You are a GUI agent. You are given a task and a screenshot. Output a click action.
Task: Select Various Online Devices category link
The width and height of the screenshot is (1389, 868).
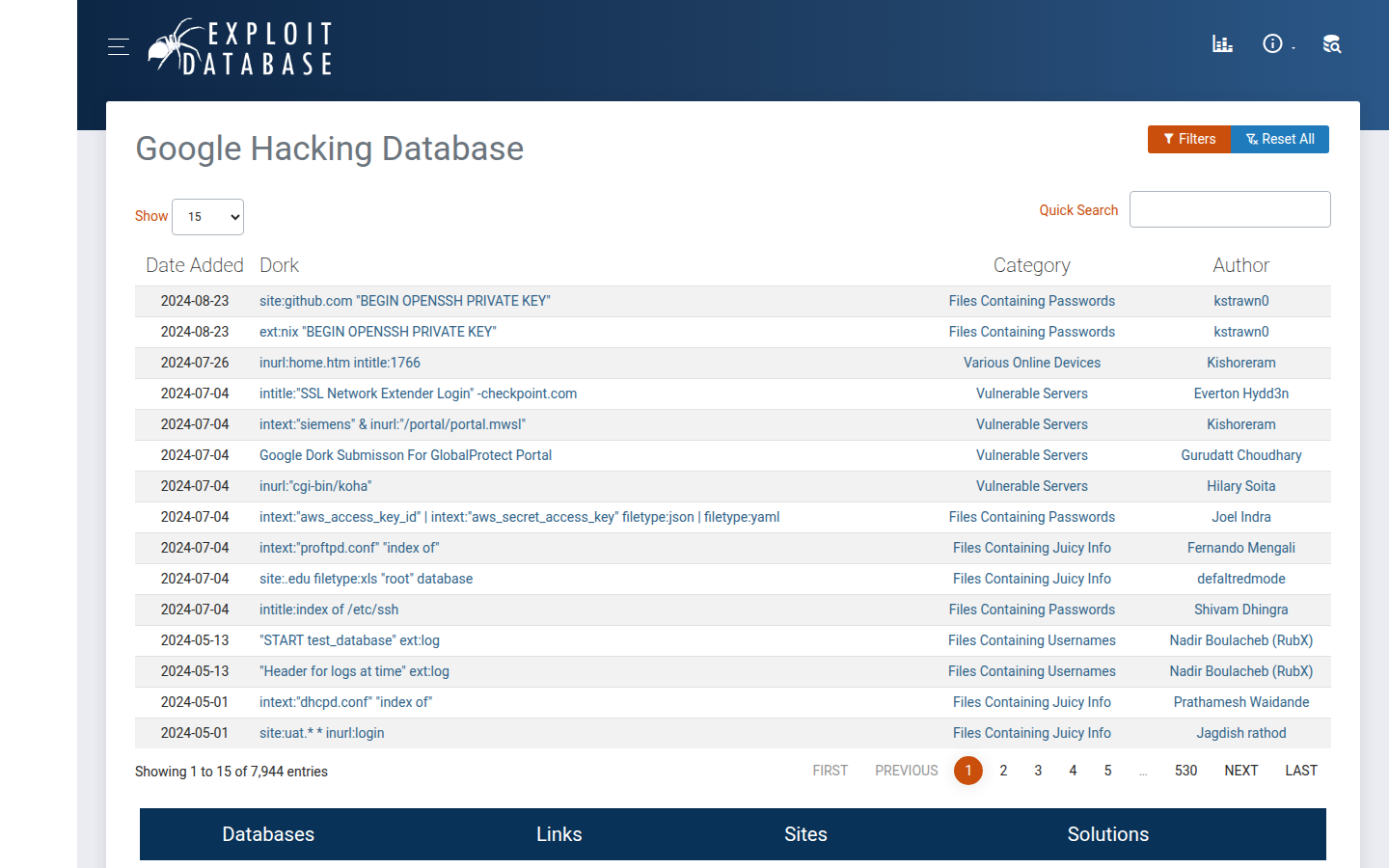point(1032,363)
